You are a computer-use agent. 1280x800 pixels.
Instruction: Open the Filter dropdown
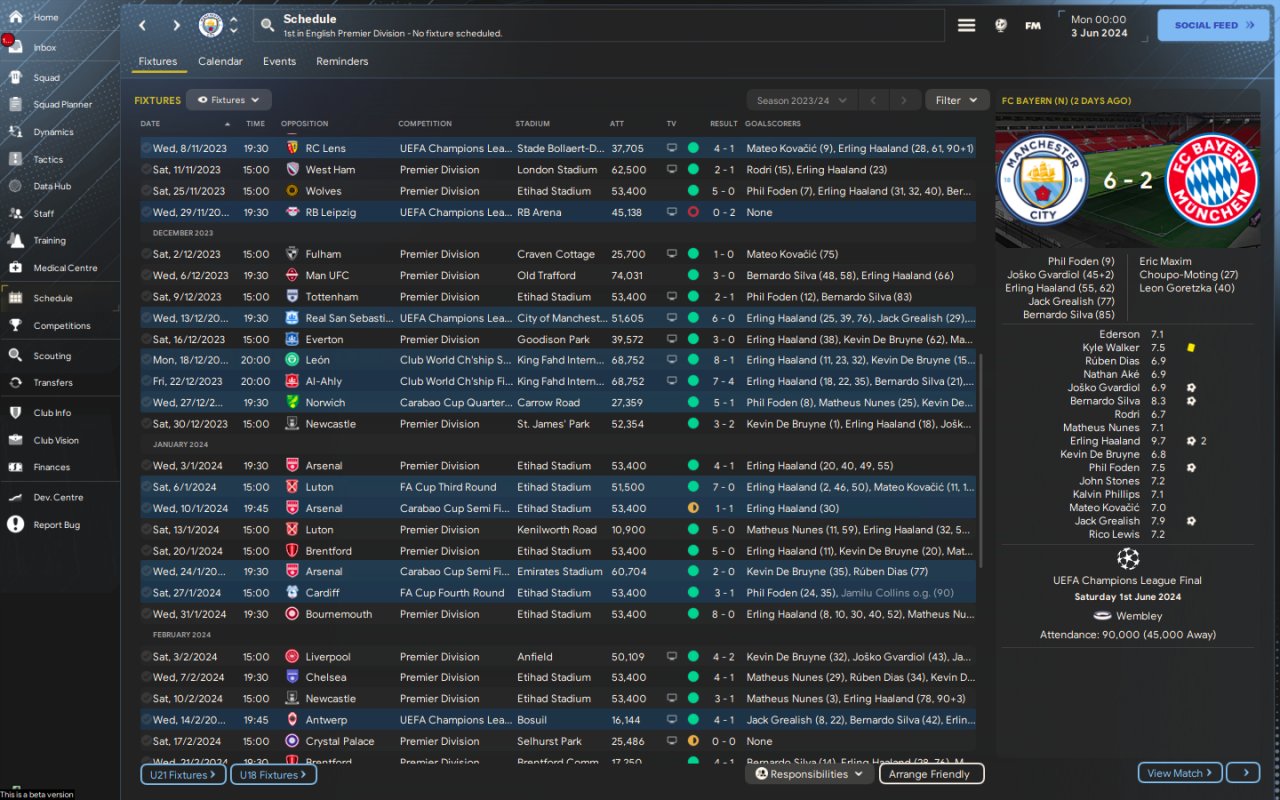point(957,100)
